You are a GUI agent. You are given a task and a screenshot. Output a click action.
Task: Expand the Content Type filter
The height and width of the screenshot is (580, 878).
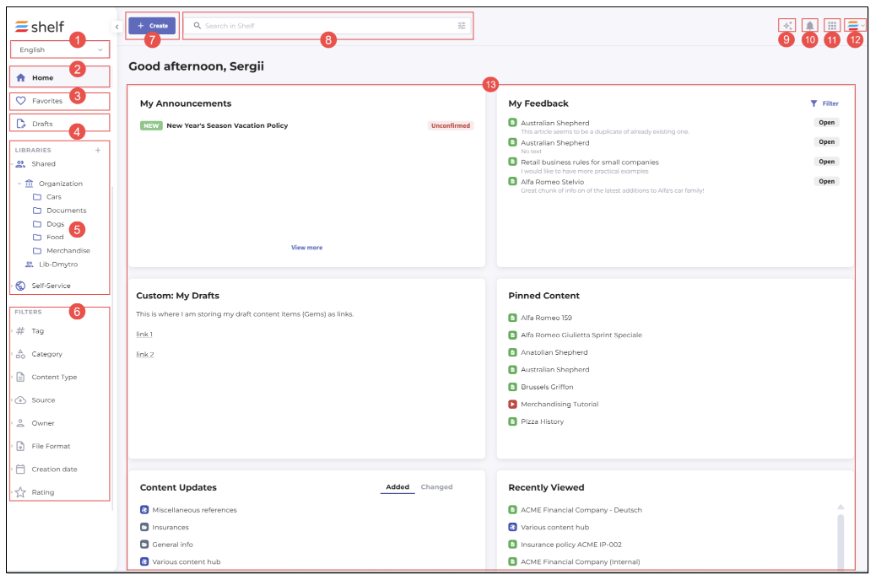coord(12,377)
